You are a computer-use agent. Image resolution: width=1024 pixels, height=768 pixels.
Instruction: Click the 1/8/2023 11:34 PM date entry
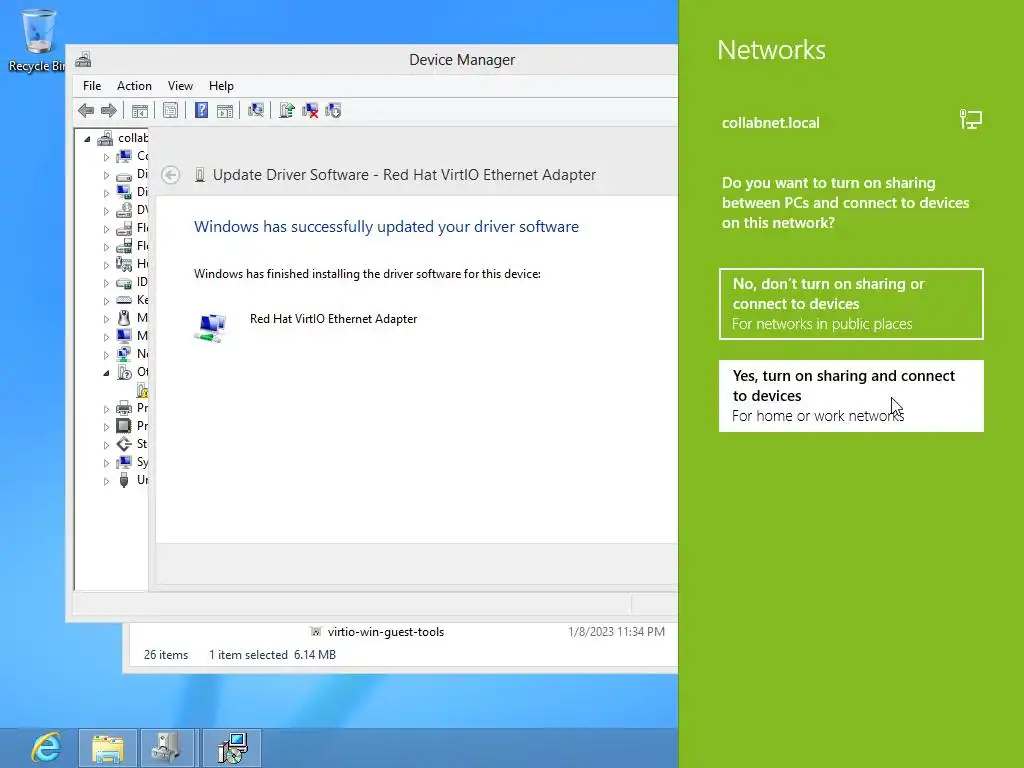tap(616, 632)
